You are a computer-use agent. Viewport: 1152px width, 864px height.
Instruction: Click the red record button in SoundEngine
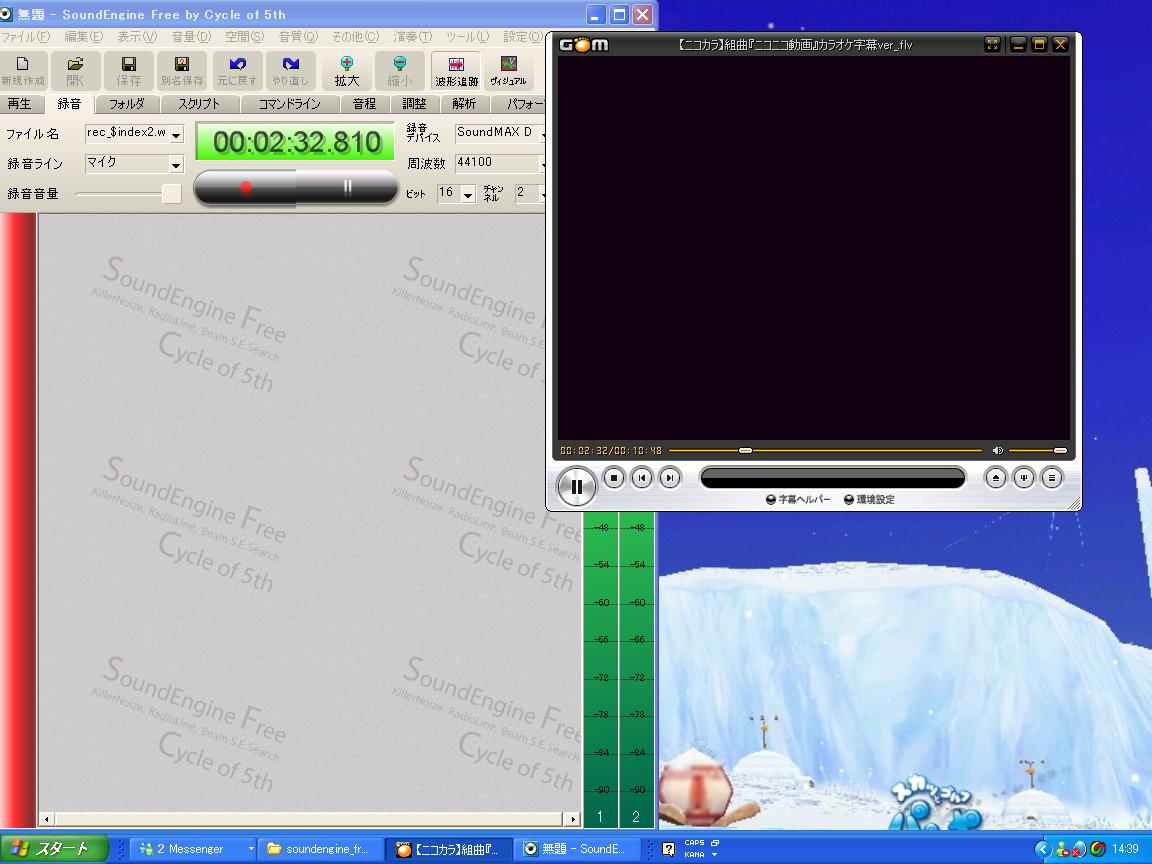[x=245, y=188]
